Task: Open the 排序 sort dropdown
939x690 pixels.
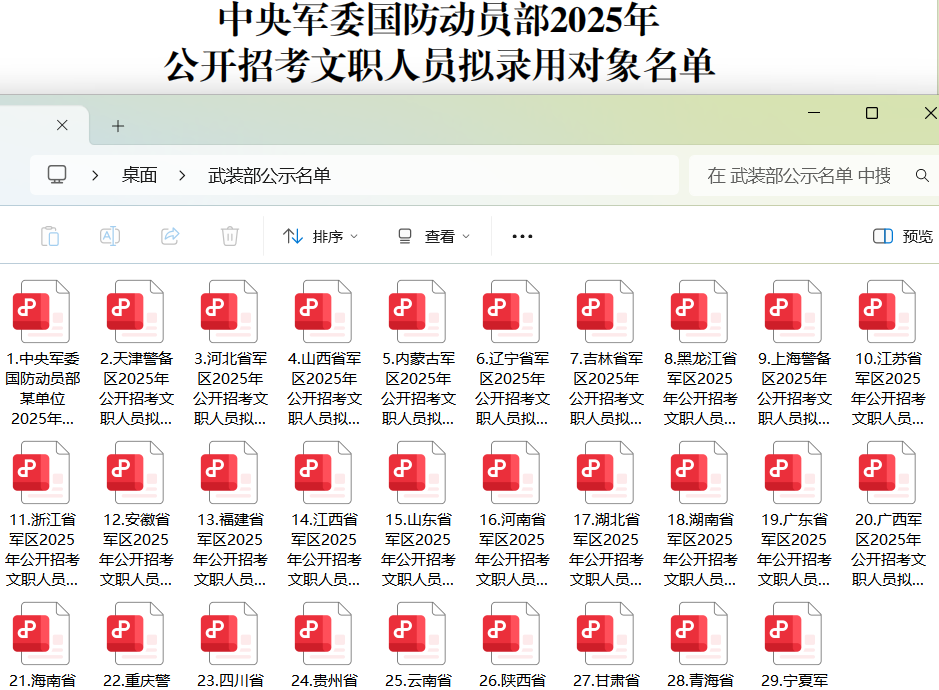Action: 321,237
